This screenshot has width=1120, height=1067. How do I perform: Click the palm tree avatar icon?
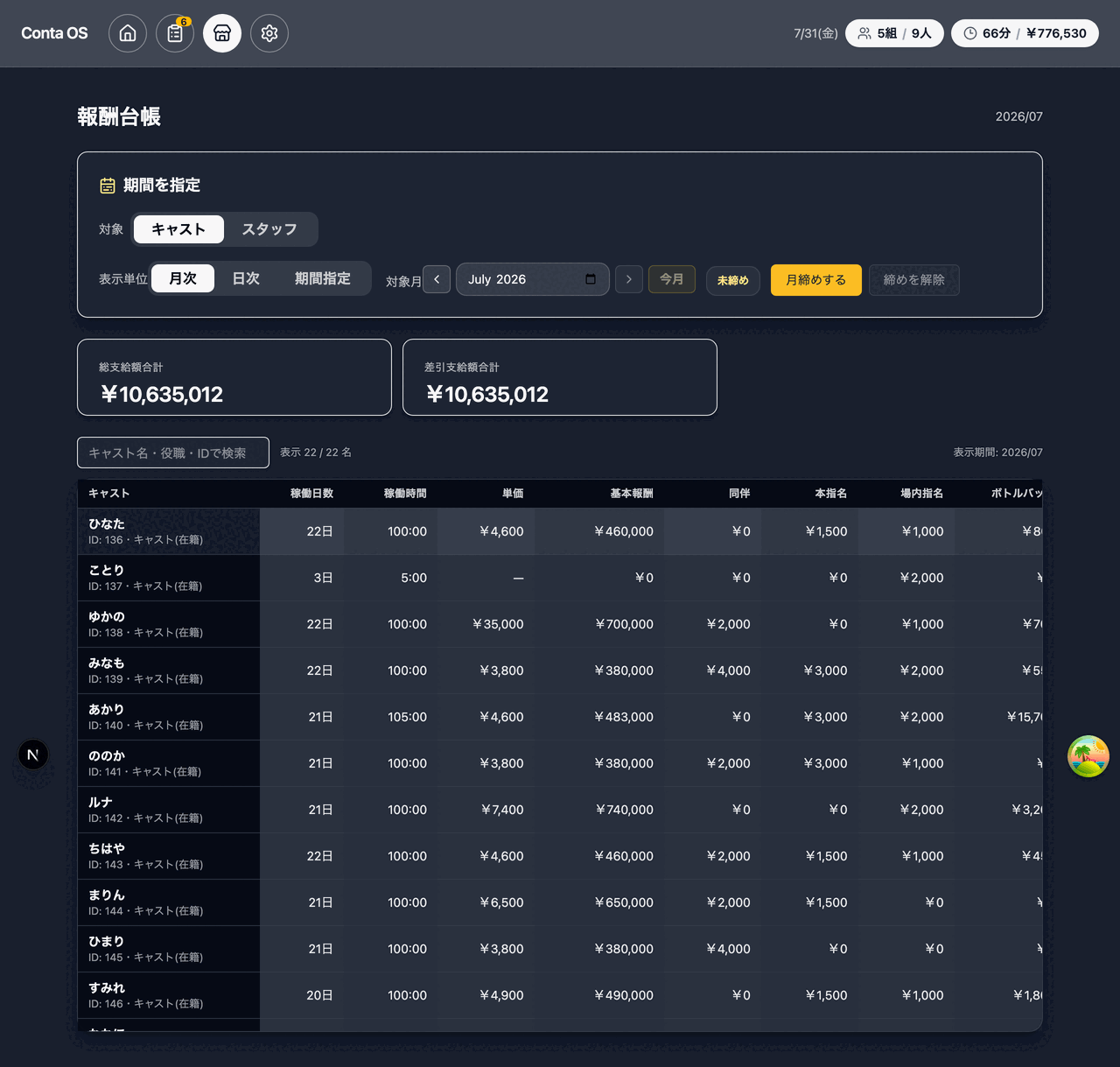pyautogui.click(x=1088, y=756)
